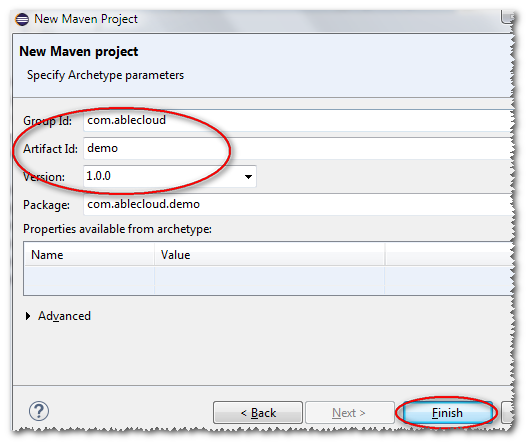Select the empty first row in properties table
Viewport: 532px width, 448px height.
(x=268, y=280)
